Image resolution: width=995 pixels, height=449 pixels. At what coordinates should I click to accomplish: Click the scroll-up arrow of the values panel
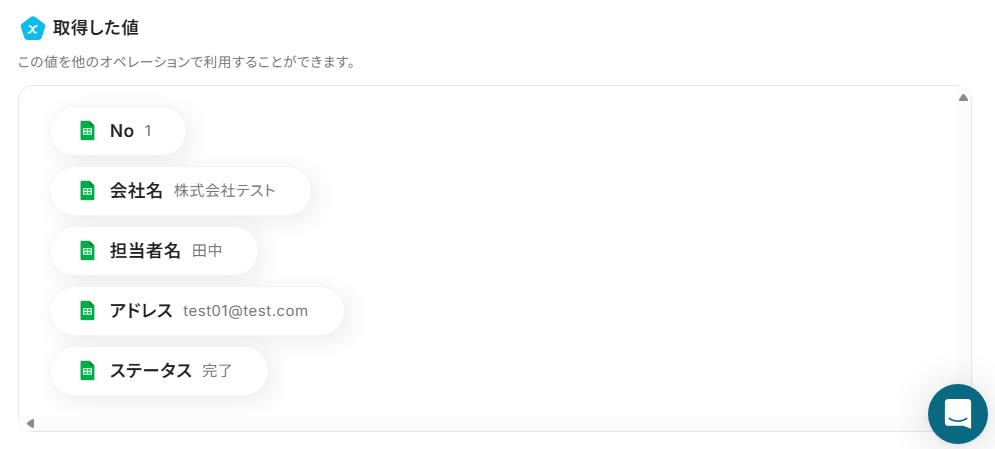(x=963, y=98)
